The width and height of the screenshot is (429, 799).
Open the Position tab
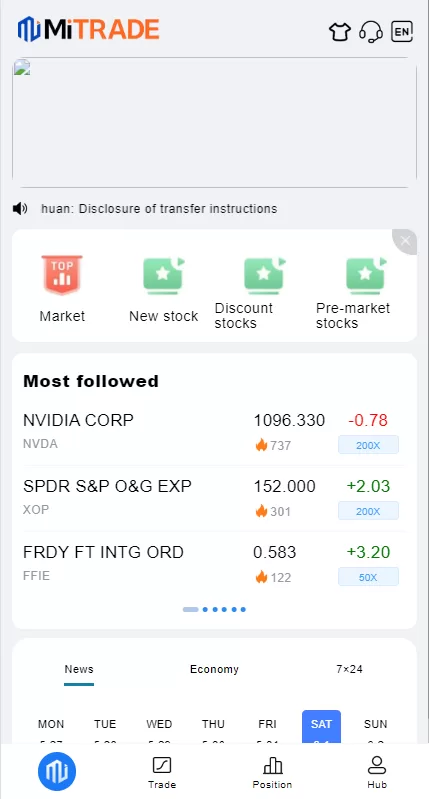(273, 773)
